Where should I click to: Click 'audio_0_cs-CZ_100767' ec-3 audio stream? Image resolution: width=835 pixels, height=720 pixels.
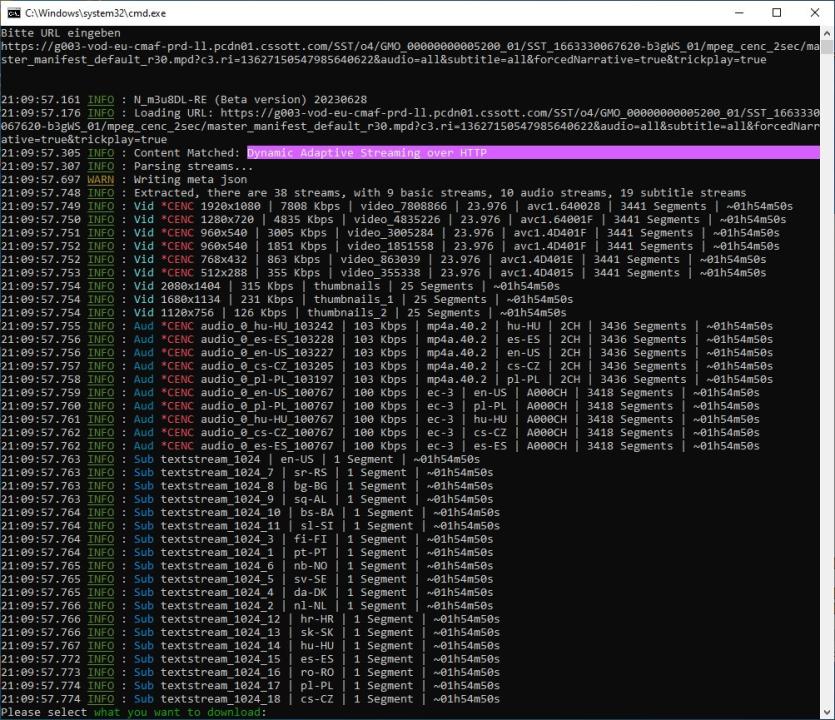click(x=267, y=432)
